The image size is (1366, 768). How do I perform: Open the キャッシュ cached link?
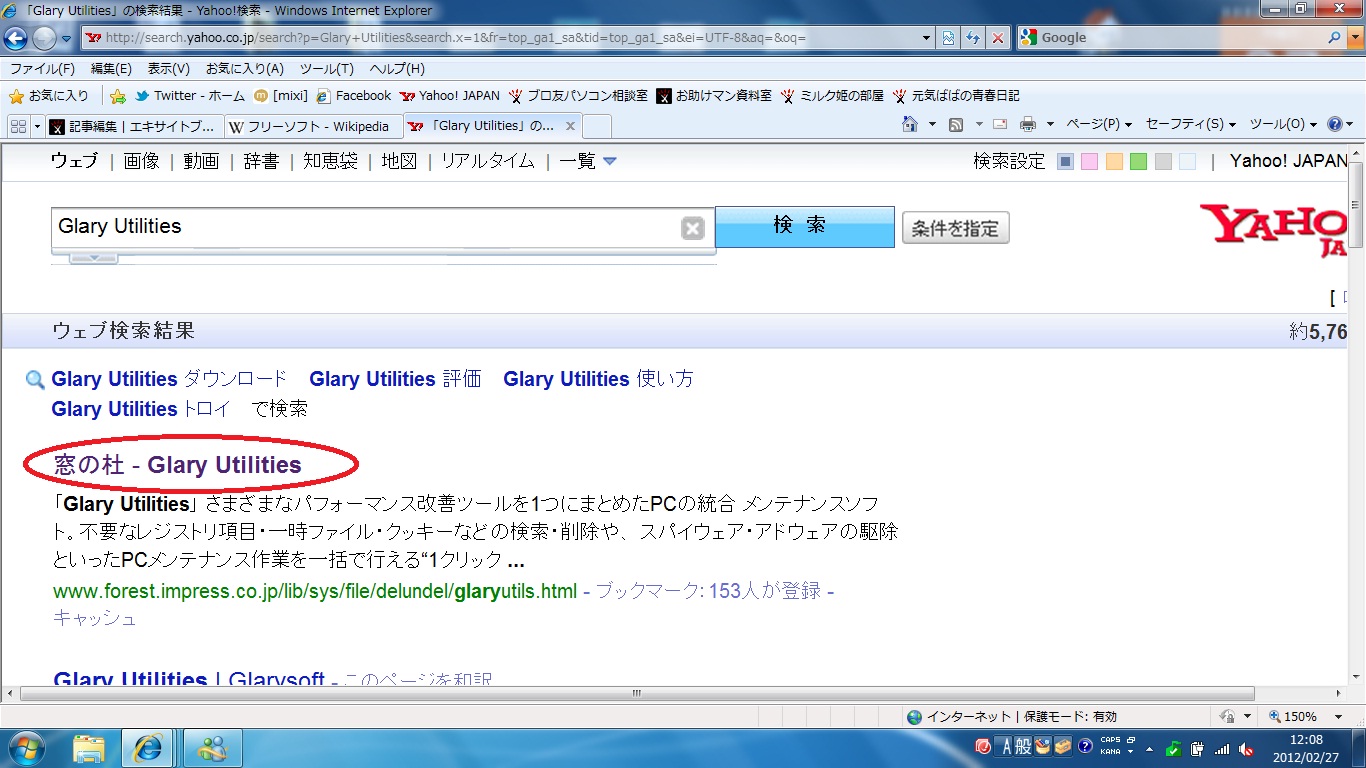pos(94,619)
